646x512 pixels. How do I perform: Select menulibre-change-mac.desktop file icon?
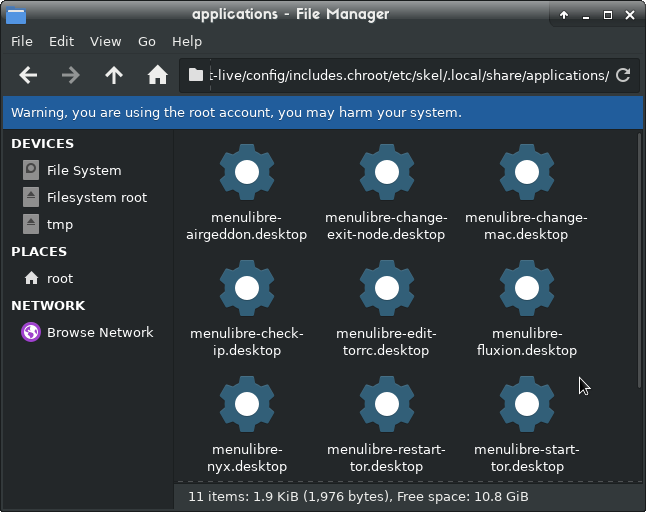coord(526,173)
